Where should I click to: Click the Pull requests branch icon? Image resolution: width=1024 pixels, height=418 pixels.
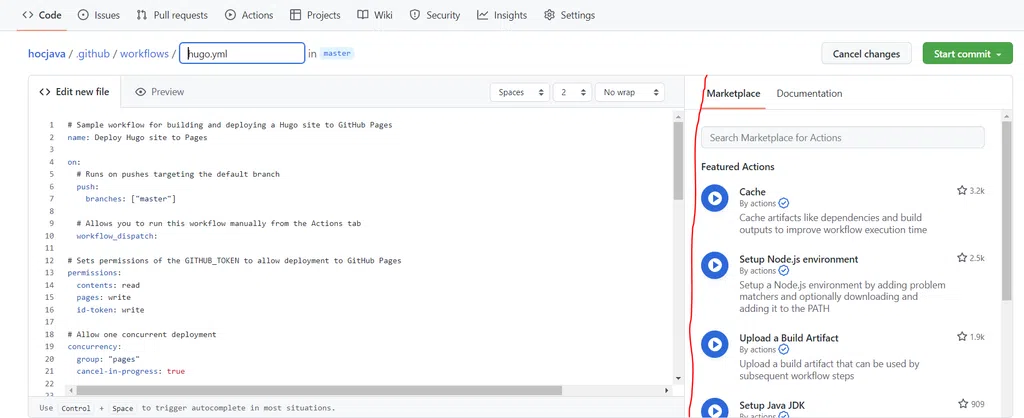coord(142,15)
